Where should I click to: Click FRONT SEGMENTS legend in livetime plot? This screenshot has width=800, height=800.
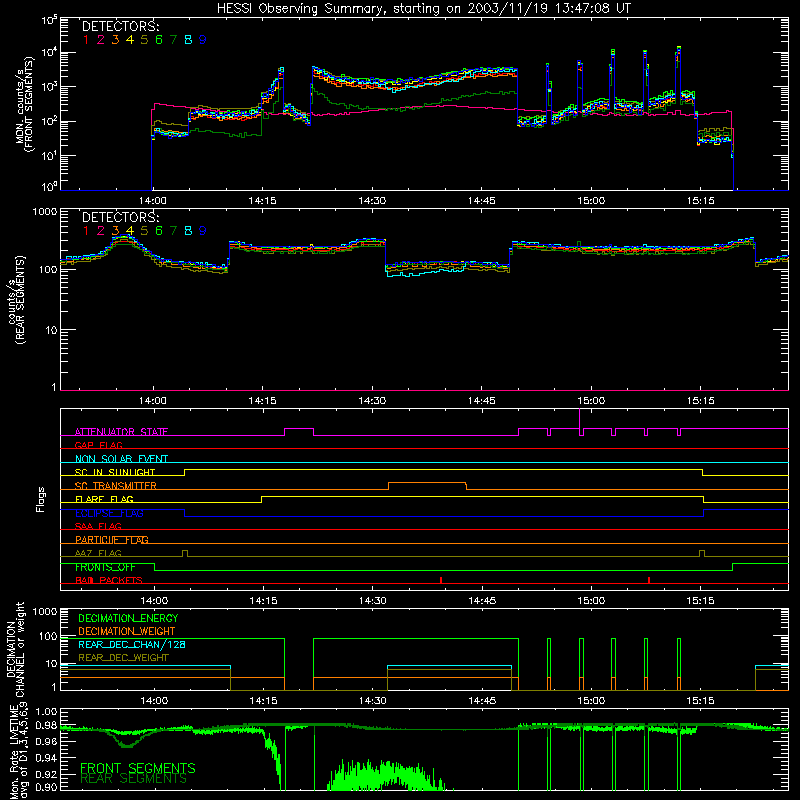point(138,768)
